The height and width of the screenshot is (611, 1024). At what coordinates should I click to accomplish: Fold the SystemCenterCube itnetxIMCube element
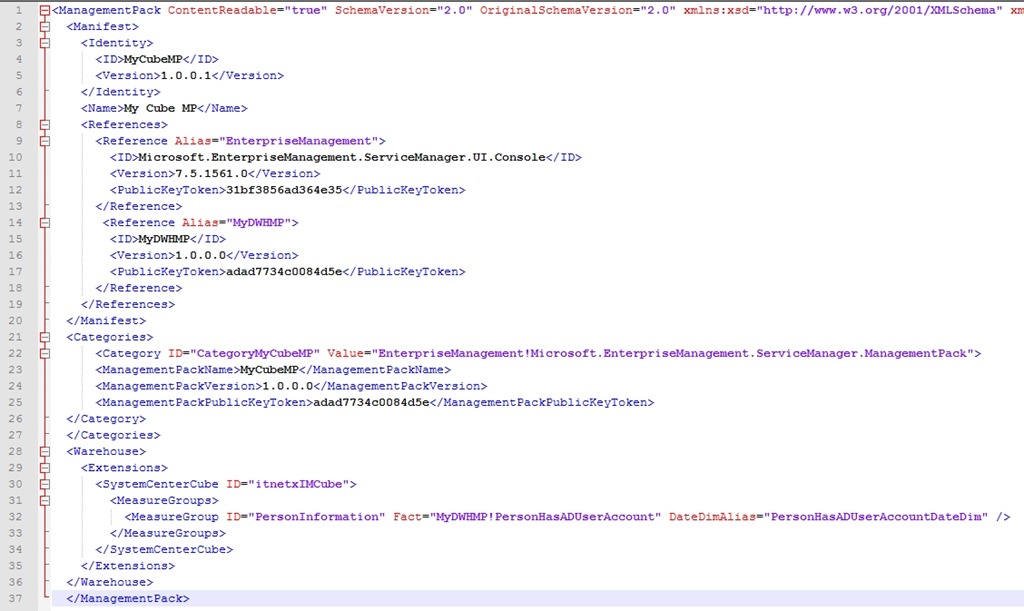click(44, 484)
